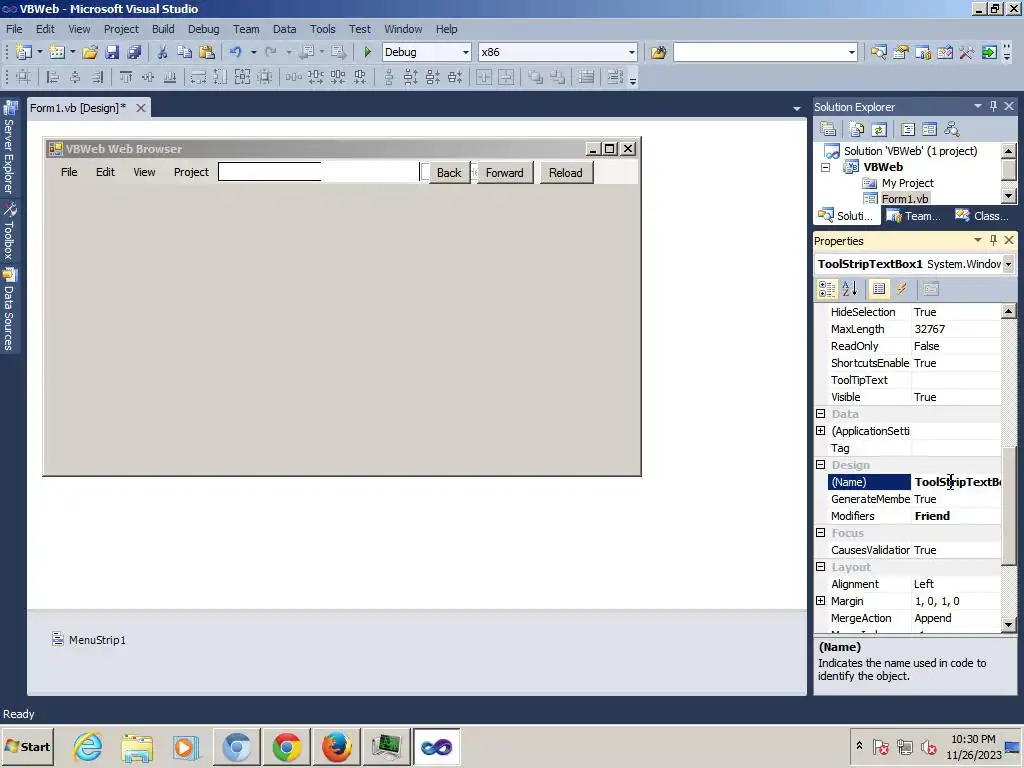
Task: Click the (Name) property value field
Action: (956, 482)
